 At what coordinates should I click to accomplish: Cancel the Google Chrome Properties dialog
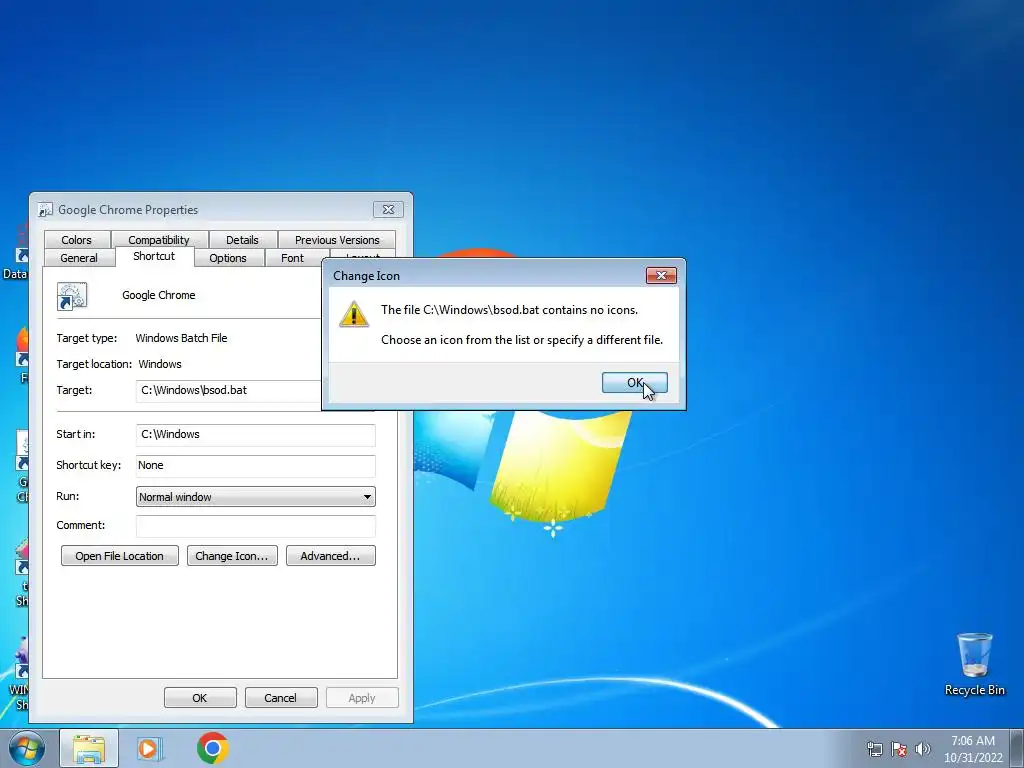281,697
